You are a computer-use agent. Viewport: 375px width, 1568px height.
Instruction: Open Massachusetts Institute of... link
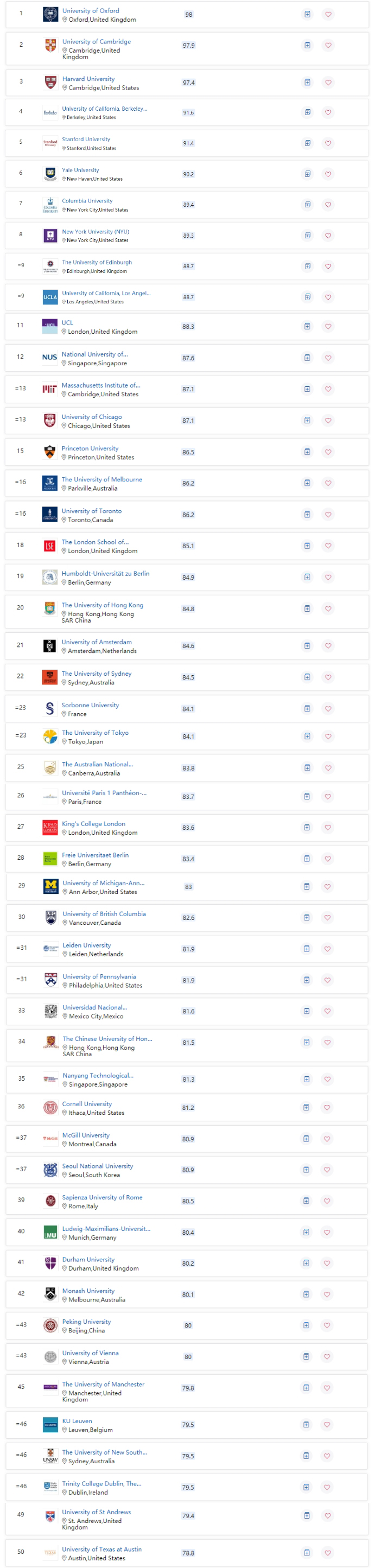click(100, 385)
